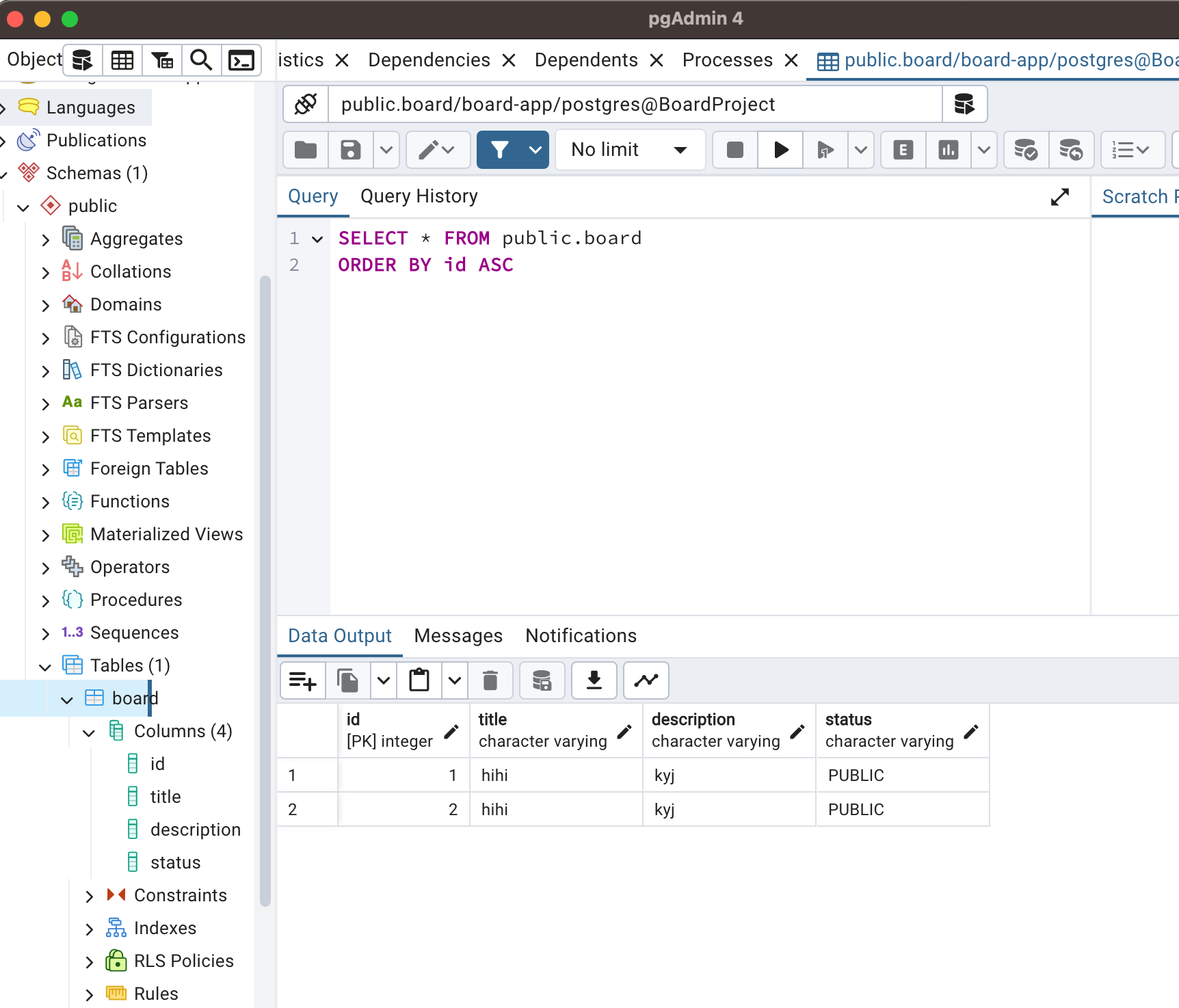Download results as CSV with the download icon
Viewport: 1179px width, 1008px height.
[x=594, y=680]
